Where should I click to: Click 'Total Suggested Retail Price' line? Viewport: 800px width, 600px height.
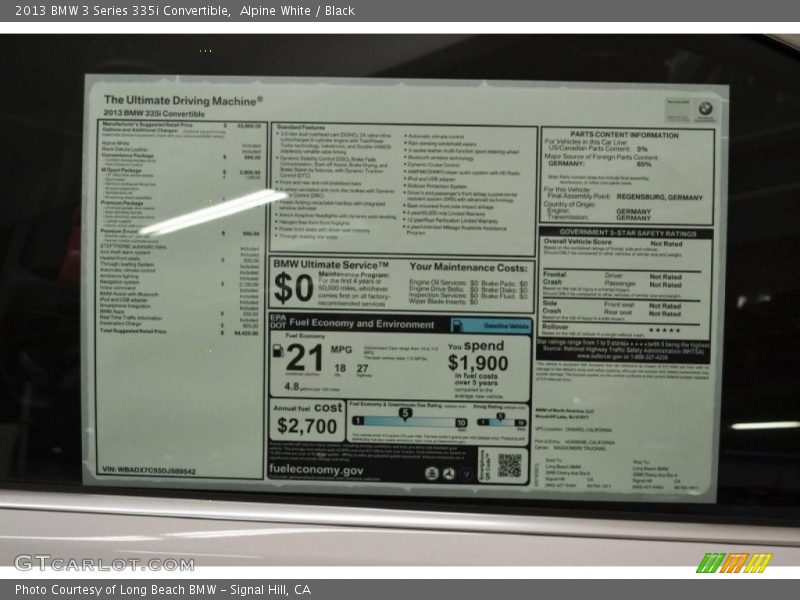(x=133, y=331)
